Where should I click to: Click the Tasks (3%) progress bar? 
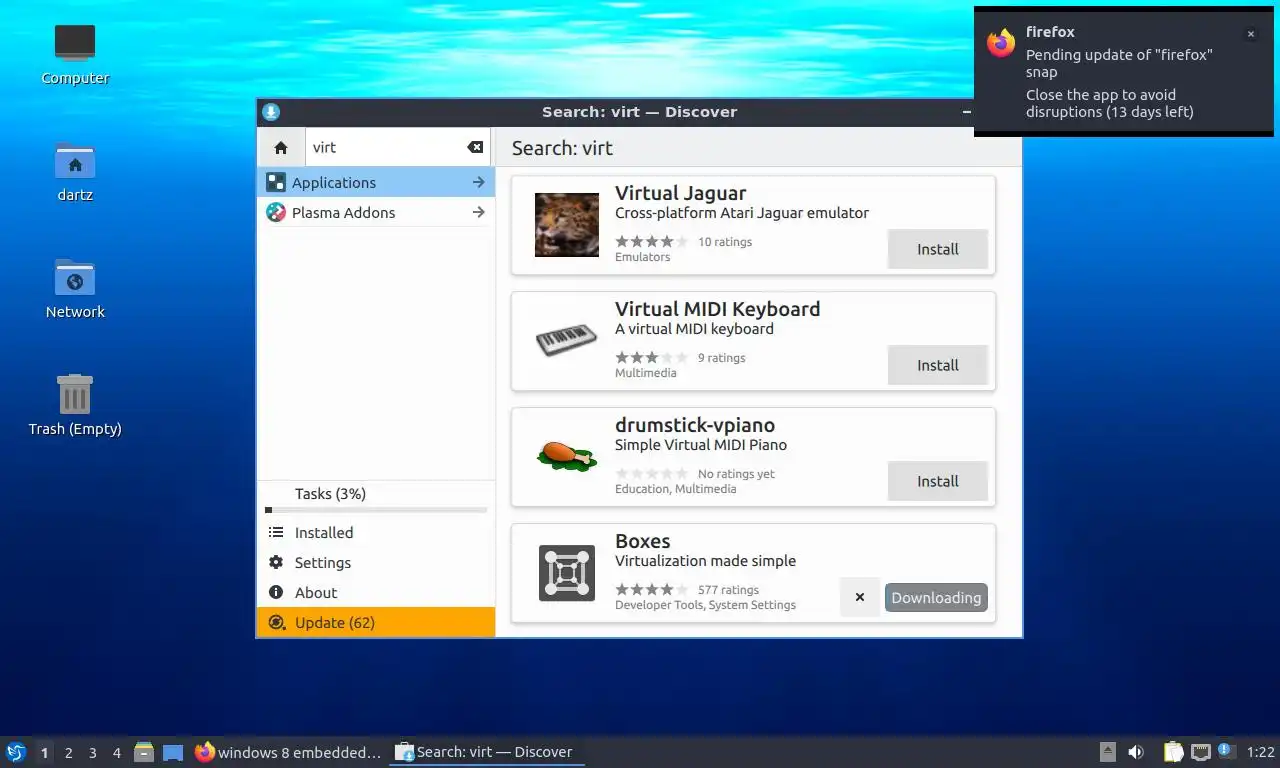coord(376,510)
